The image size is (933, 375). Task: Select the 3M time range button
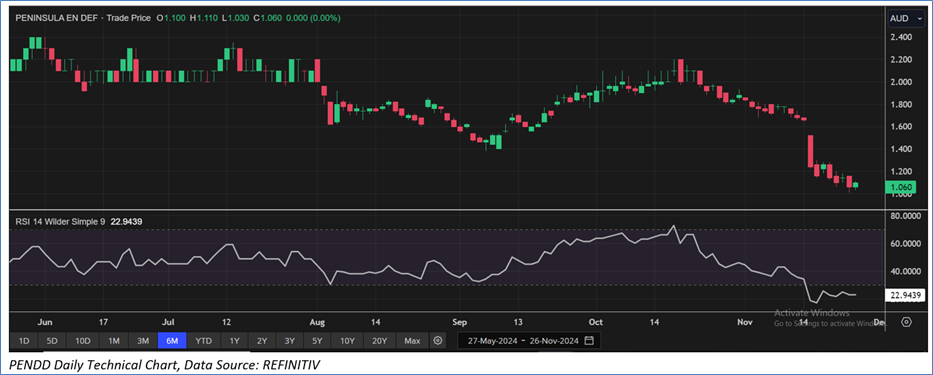(x=143, y=341)
